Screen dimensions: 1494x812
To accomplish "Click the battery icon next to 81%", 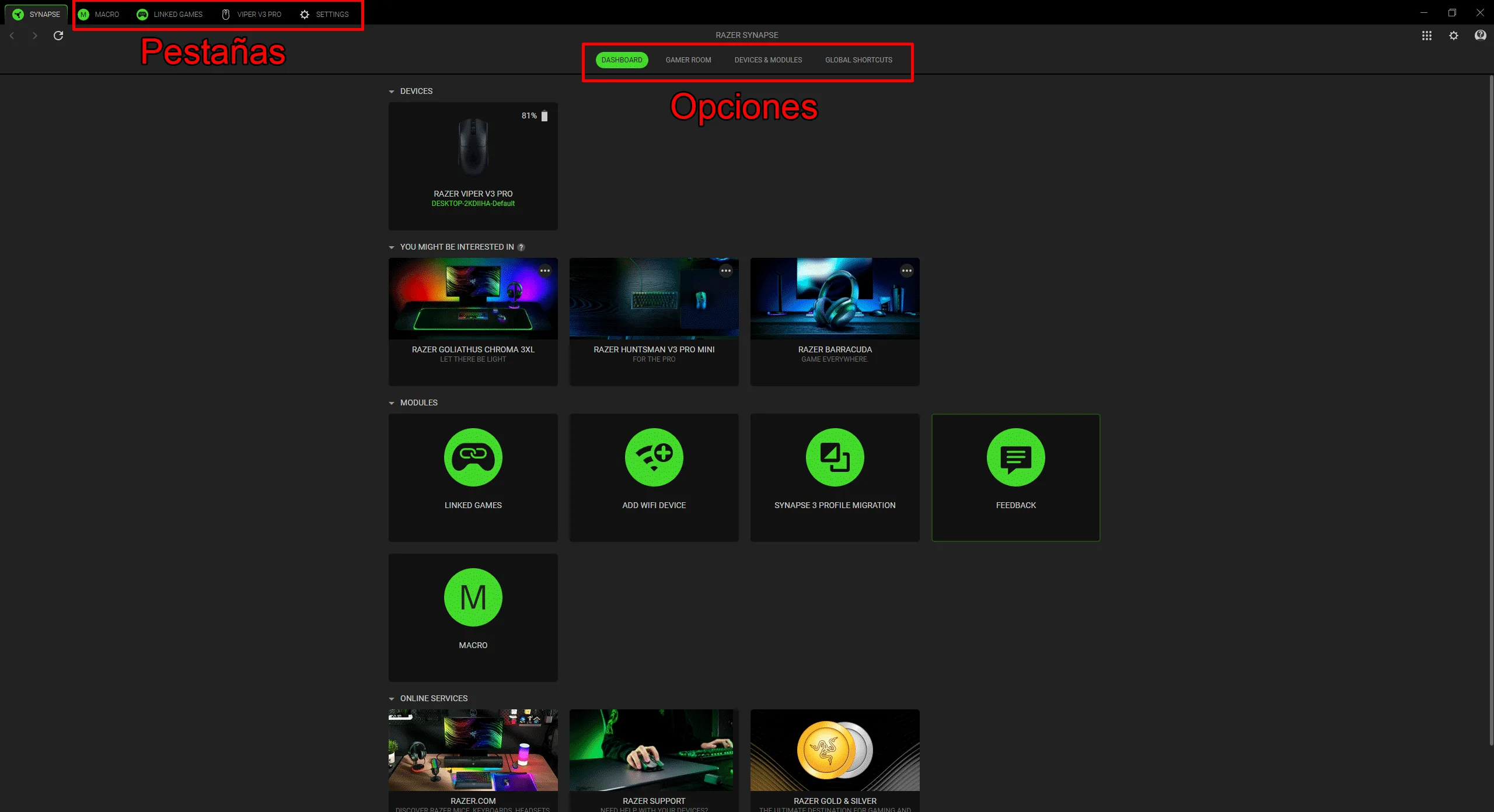I will (544, 116).
